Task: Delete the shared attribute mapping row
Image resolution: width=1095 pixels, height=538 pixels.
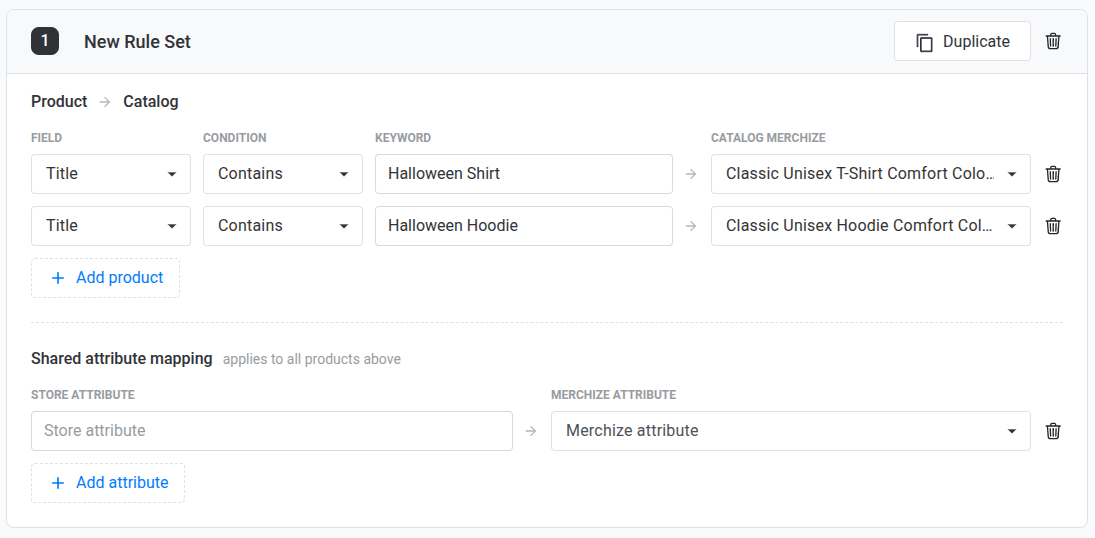Action: 1053,431
